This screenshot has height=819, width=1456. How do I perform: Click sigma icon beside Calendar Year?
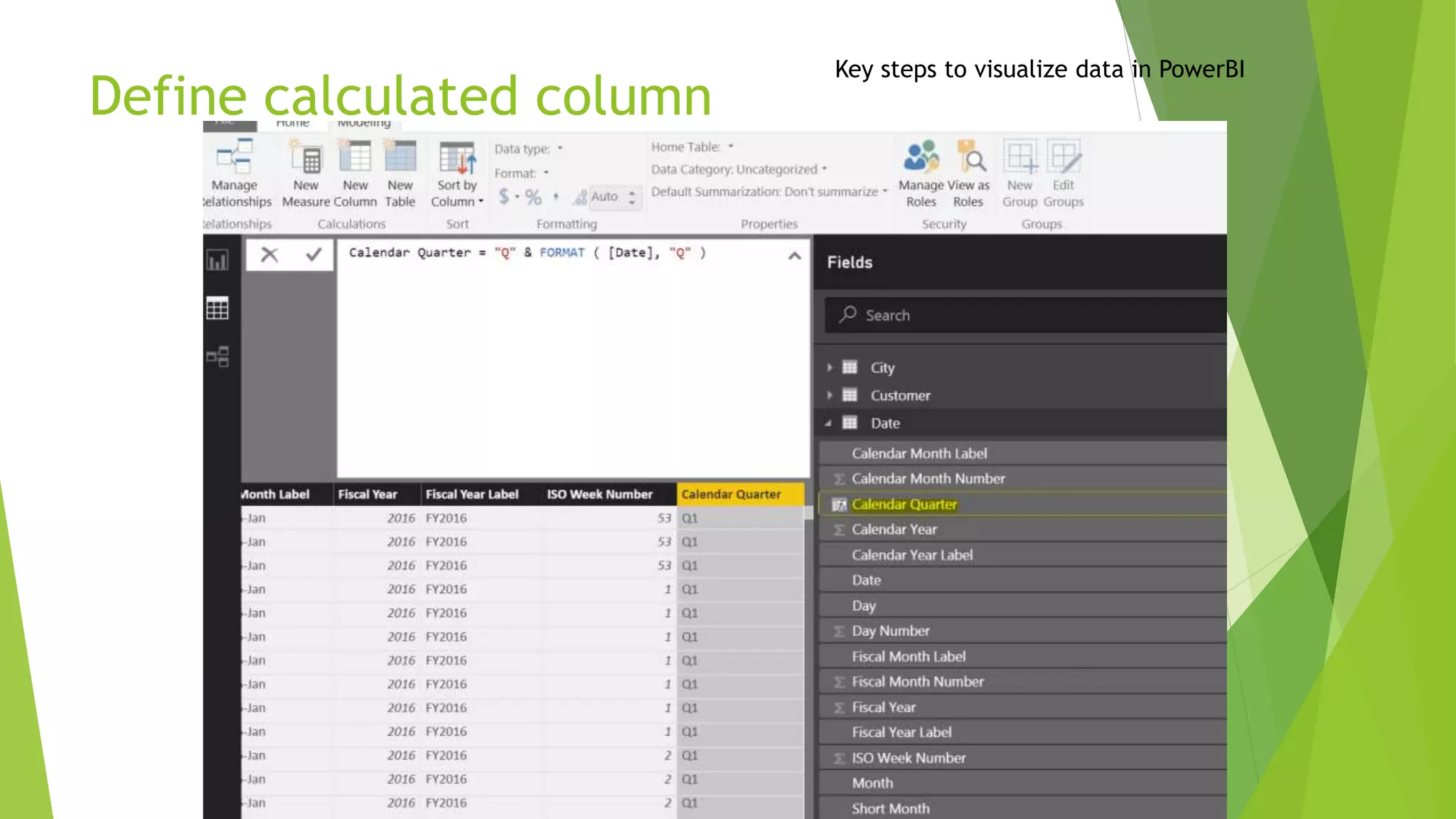point(839,530)
